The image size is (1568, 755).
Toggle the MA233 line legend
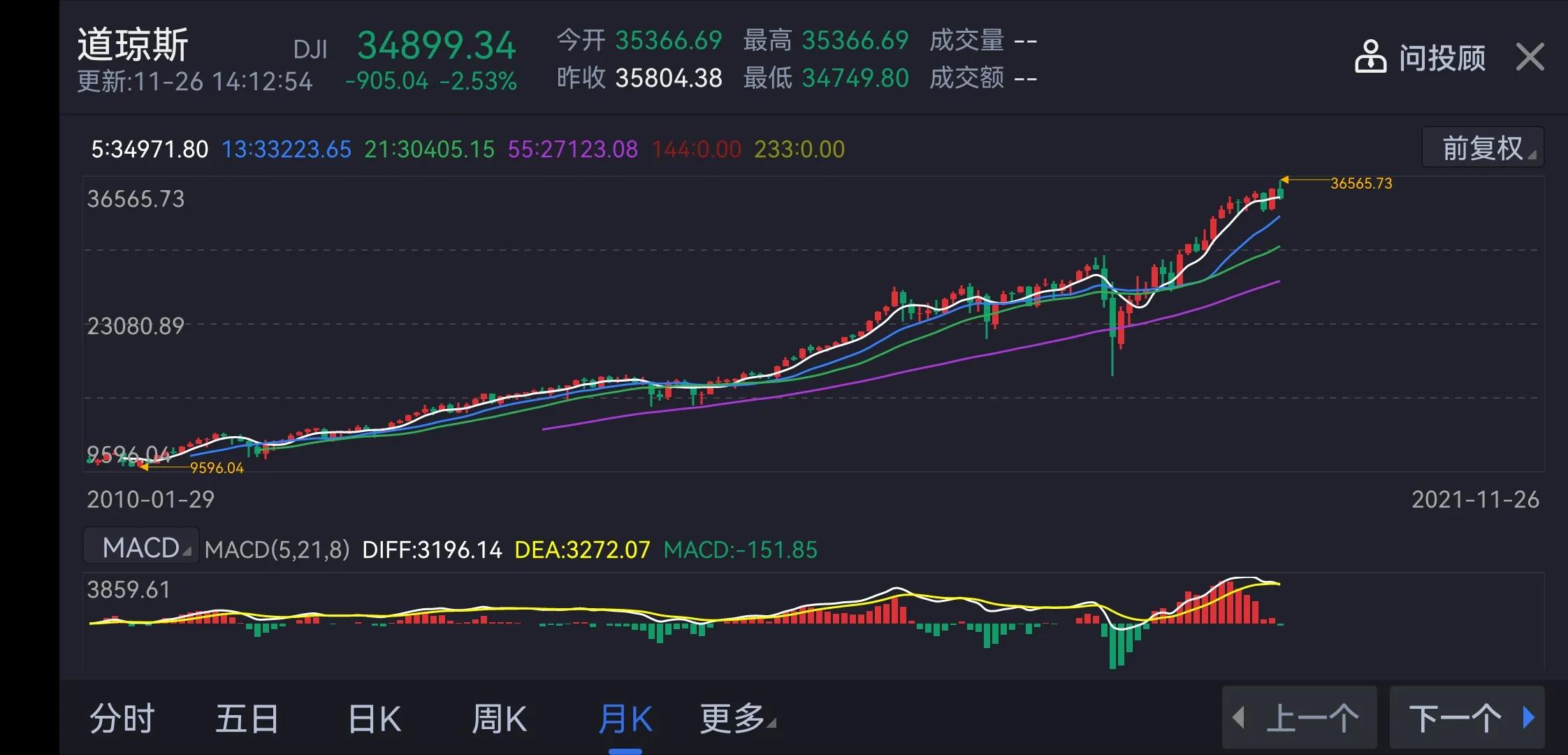[x=799, y=148]
